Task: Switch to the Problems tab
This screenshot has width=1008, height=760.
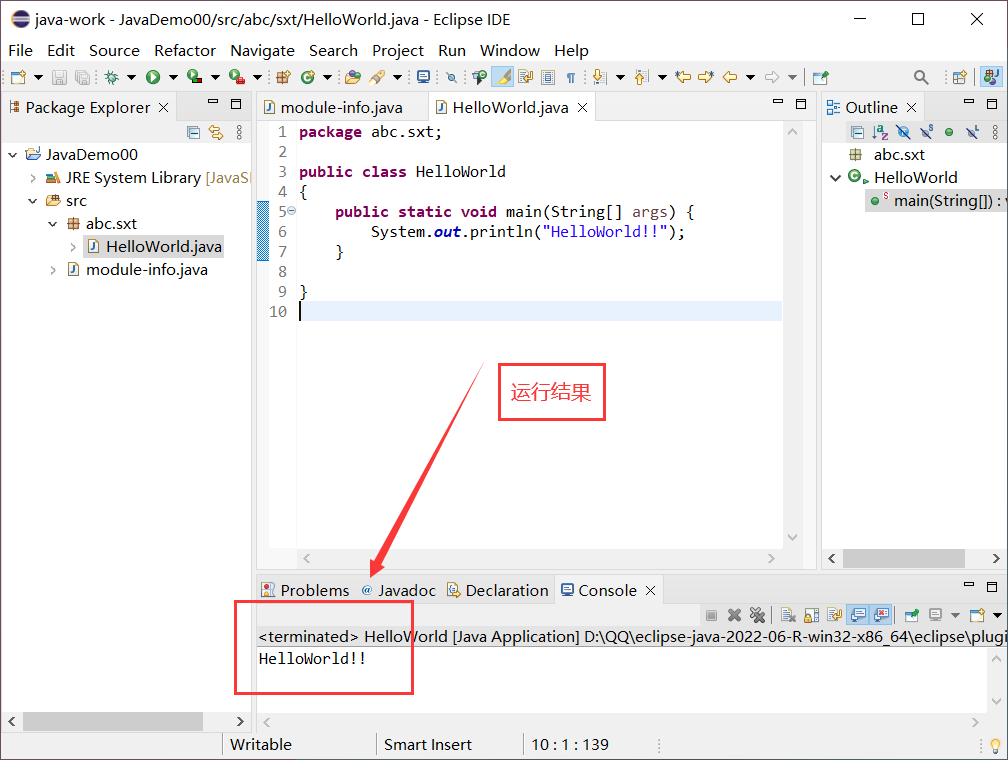Action: coord(305,590)
